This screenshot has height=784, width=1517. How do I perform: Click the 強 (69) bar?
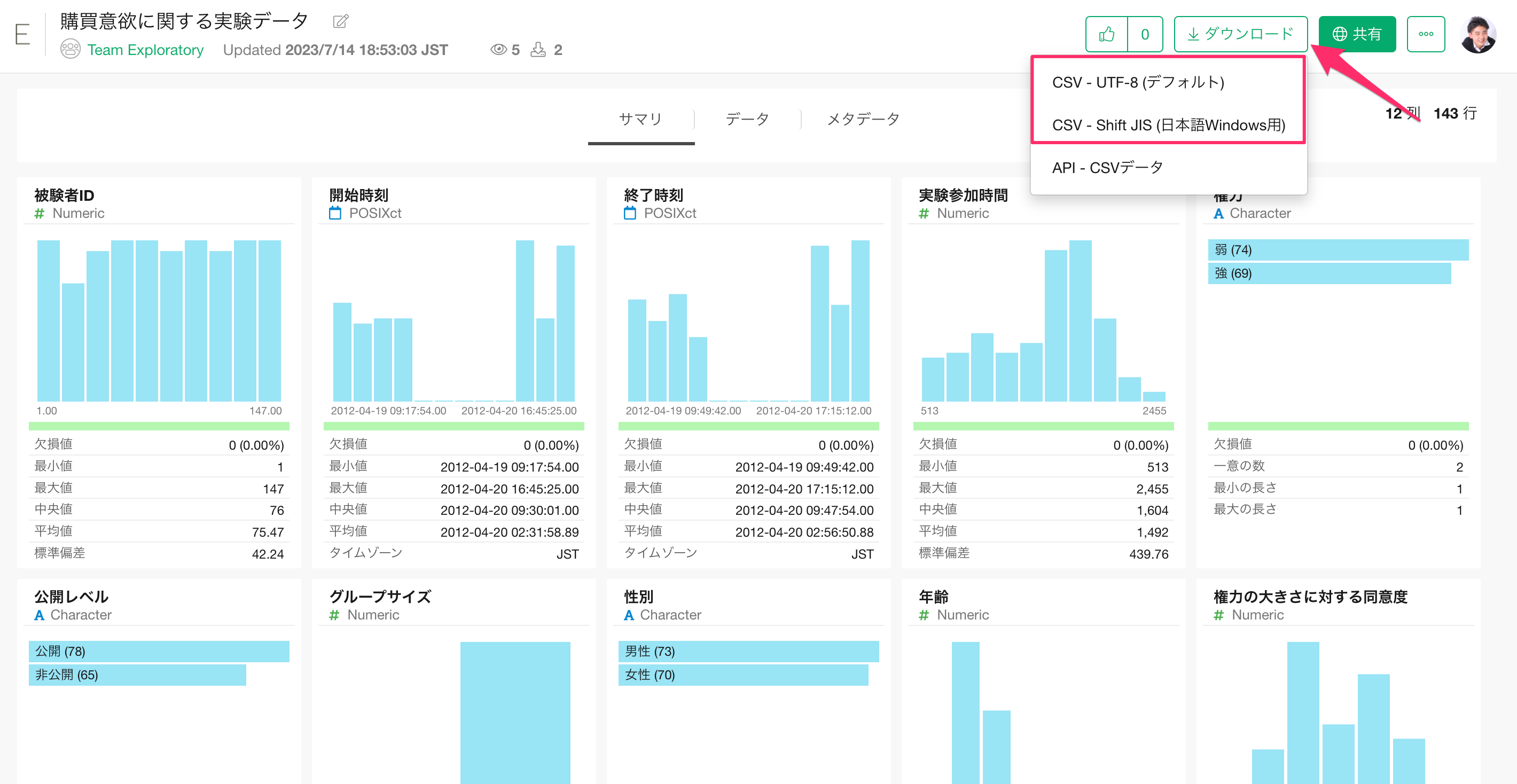click(1329, 273)
